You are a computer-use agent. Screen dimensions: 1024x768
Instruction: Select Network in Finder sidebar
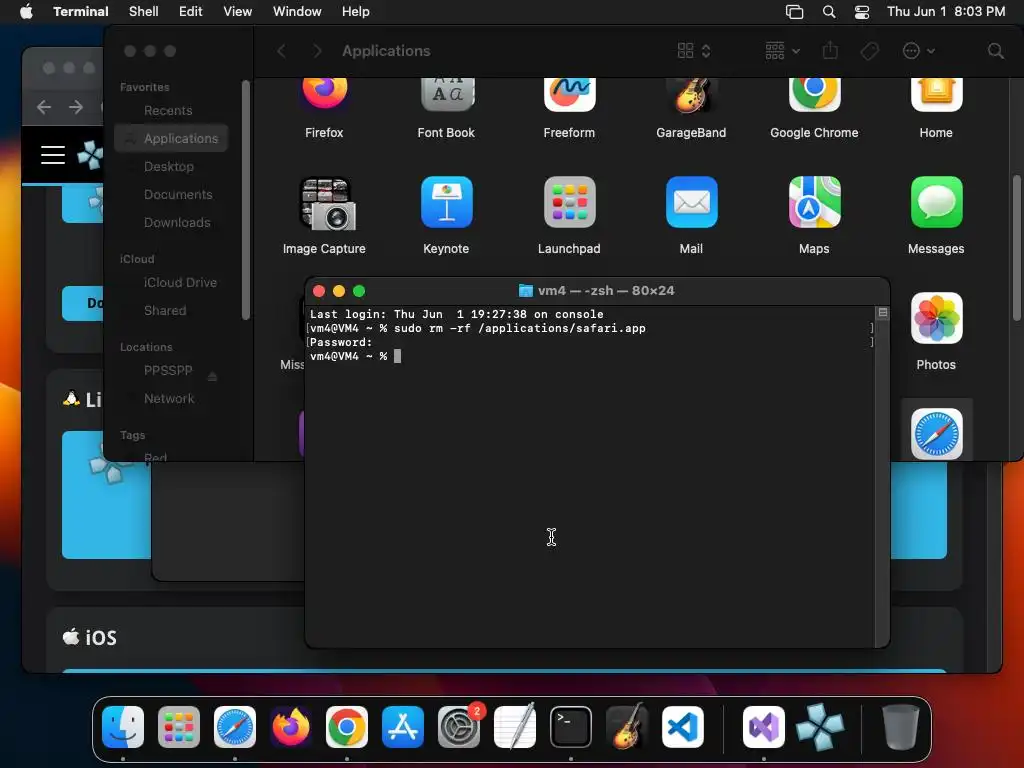coord(171,398)
